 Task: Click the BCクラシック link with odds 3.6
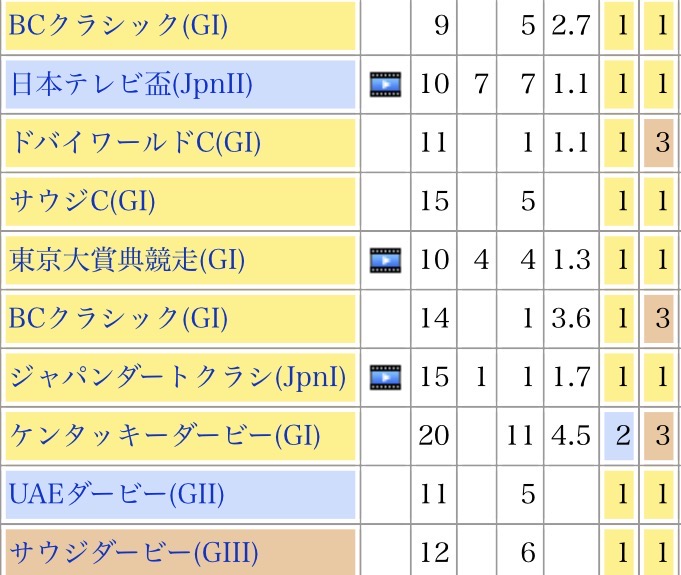point(118,319)
